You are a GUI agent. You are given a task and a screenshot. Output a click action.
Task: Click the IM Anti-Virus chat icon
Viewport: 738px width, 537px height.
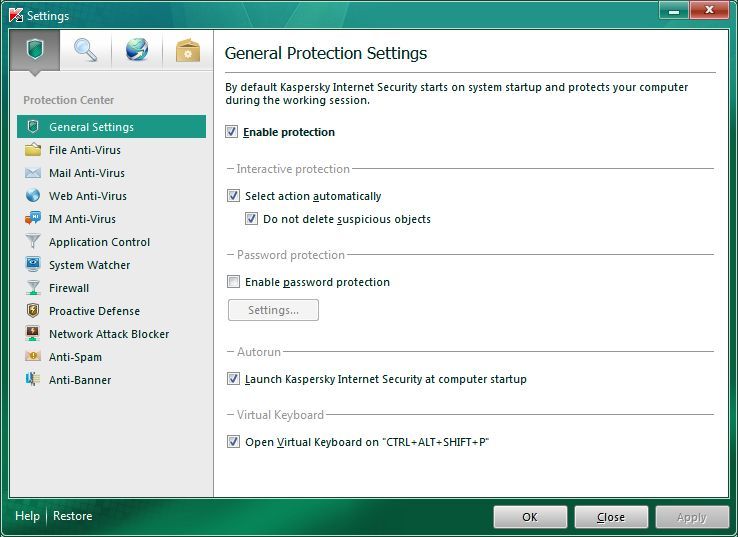tap(33, 218)
